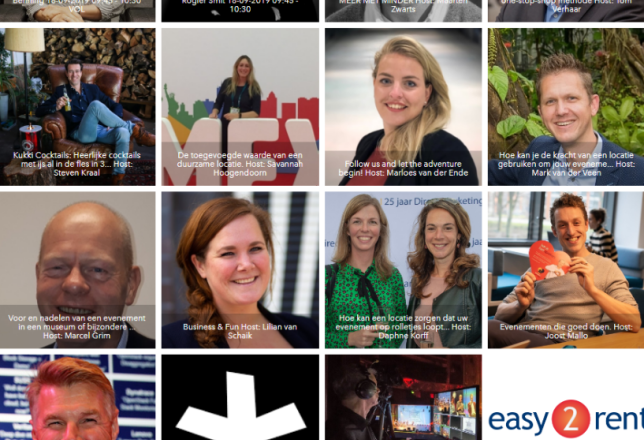644x440 pixels.
Task: Open Marcel Grim's museum evenement session
Action: 78,270
